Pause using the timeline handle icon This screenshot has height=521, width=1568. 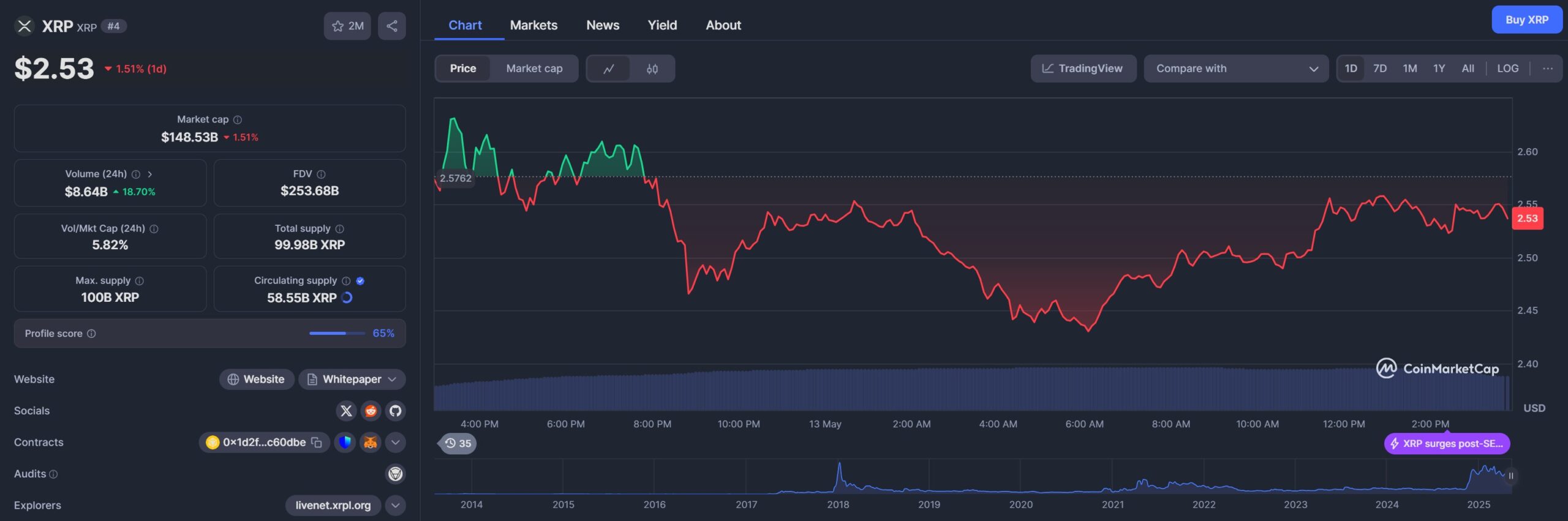click(1511, 476)
